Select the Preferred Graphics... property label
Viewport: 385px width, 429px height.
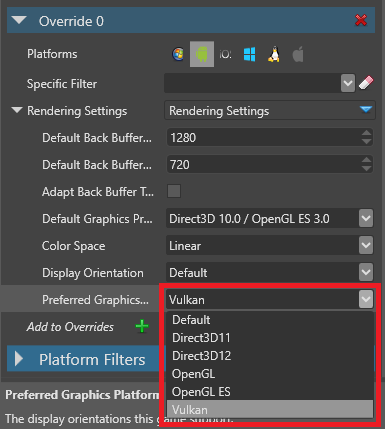[x=95, y=300]
